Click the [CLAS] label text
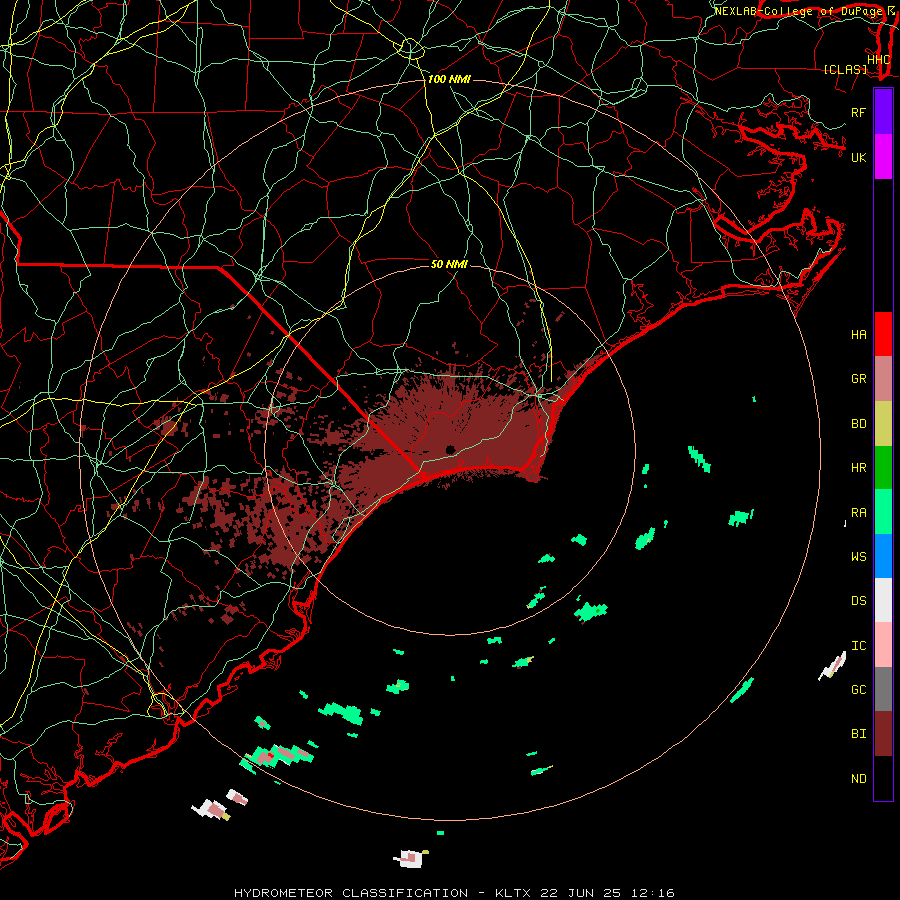Screen dimensions: 900x900 845,70
